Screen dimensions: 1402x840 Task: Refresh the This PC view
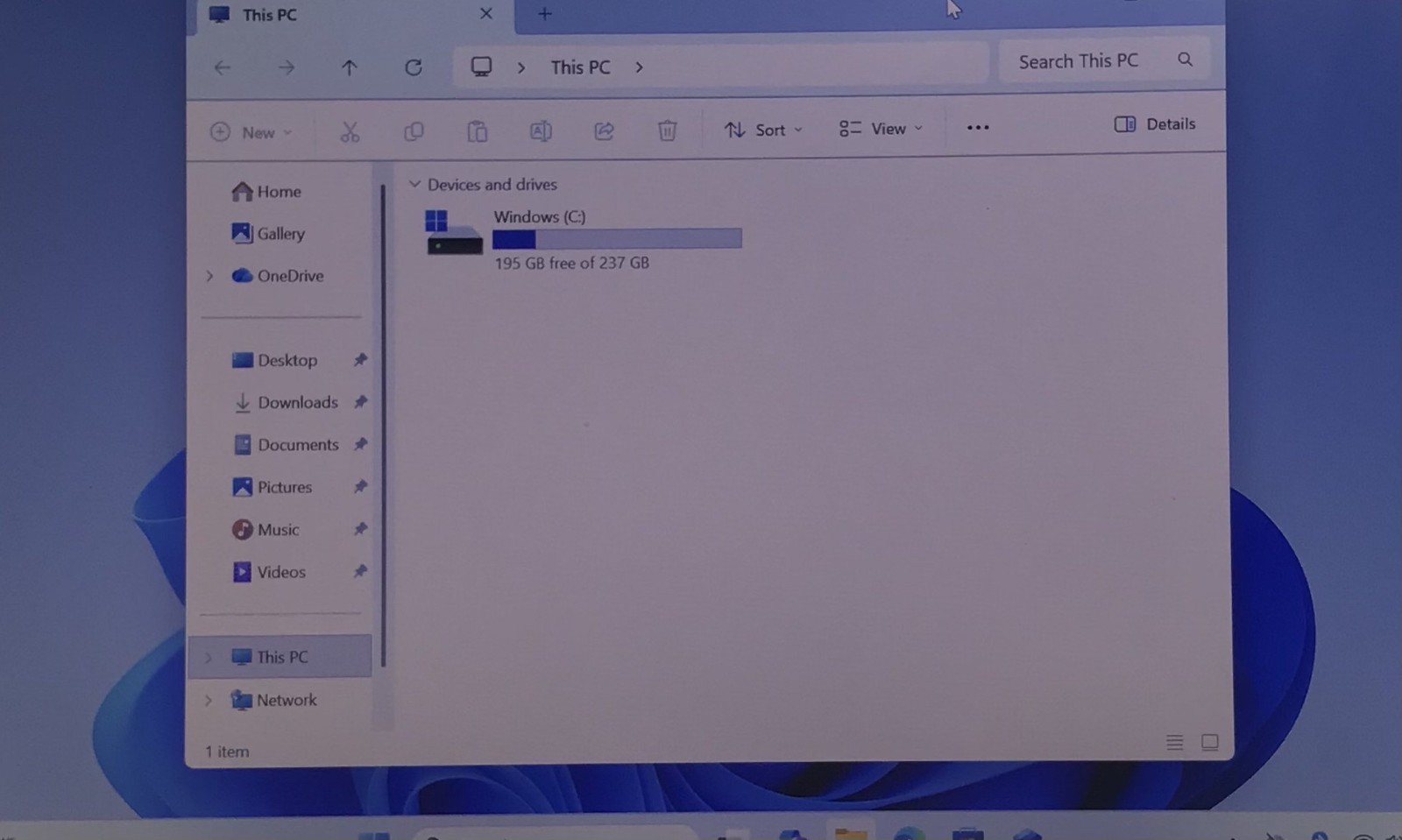[414, 67]
